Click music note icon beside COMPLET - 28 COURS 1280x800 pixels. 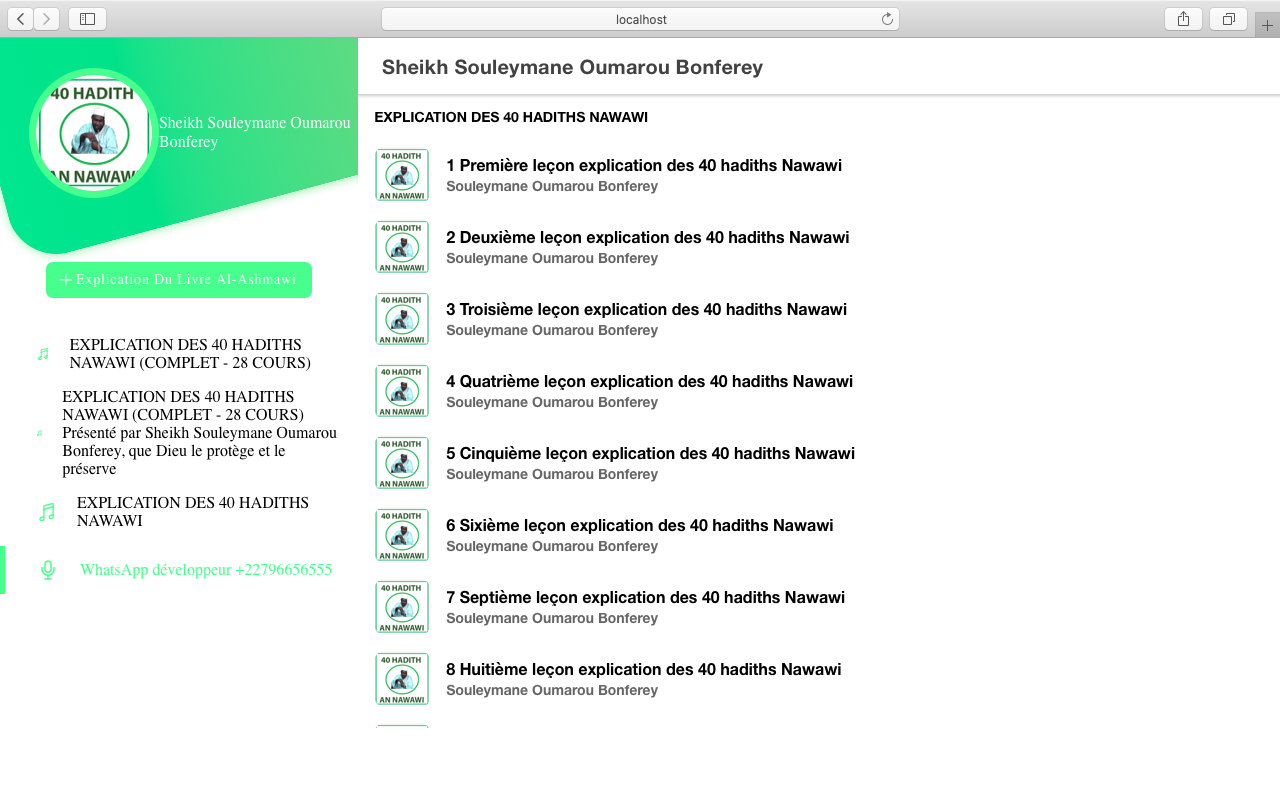coord(43,354)
